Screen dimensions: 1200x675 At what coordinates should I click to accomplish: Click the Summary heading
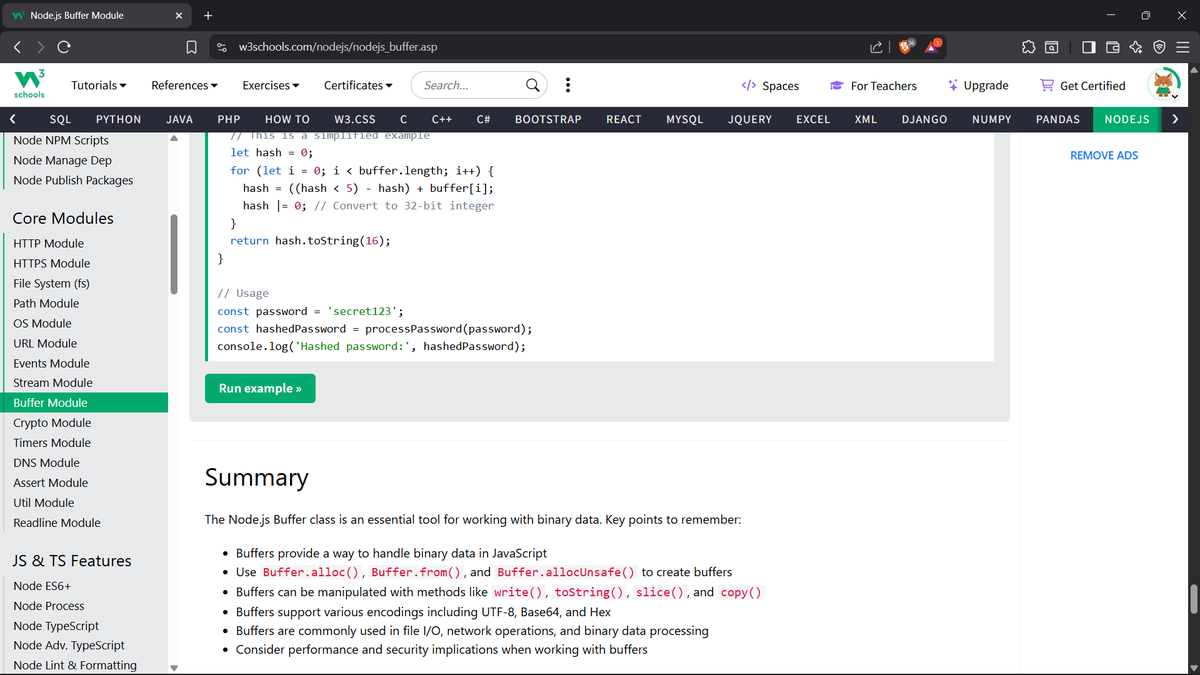coord(257,478)
